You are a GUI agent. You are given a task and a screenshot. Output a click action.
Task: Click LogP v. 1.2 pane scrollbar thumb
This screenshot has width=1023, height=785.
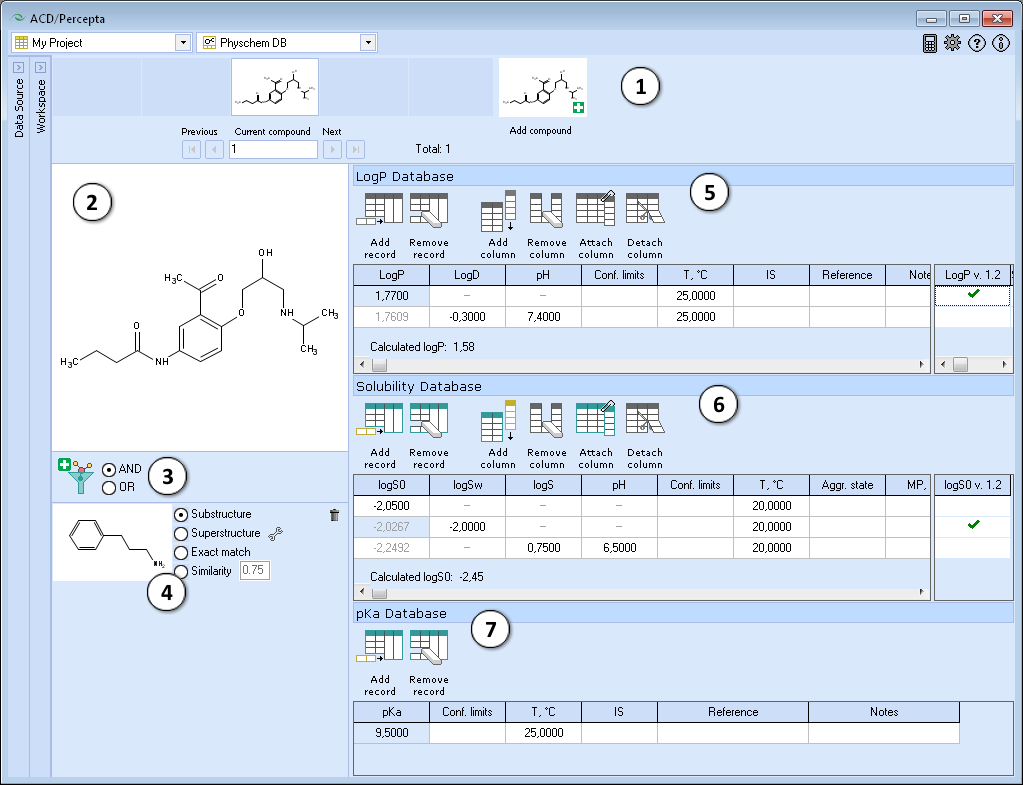coord(960,365)
